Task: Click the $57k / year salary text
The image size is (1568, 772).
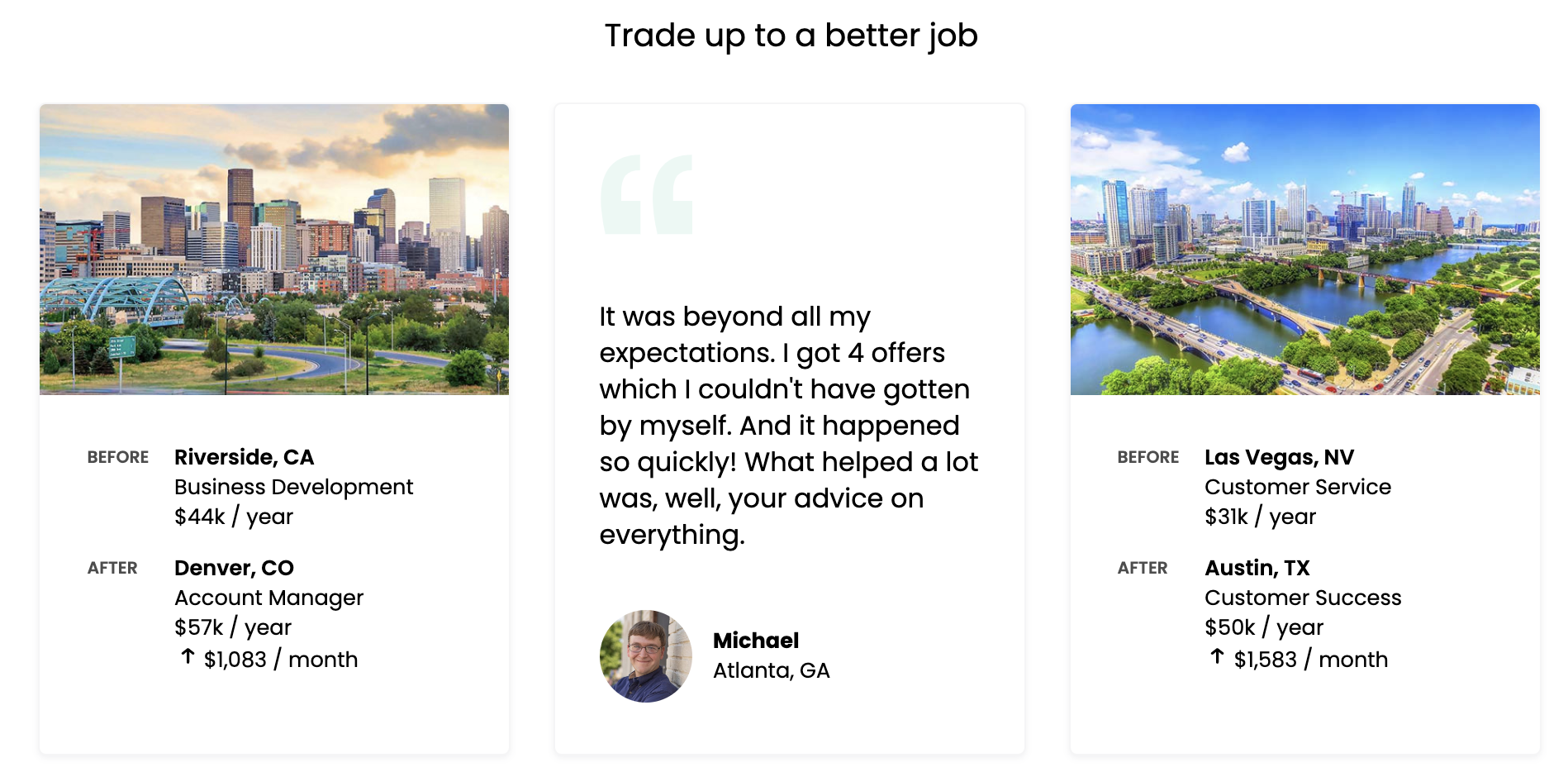Action: coord(233,627)
